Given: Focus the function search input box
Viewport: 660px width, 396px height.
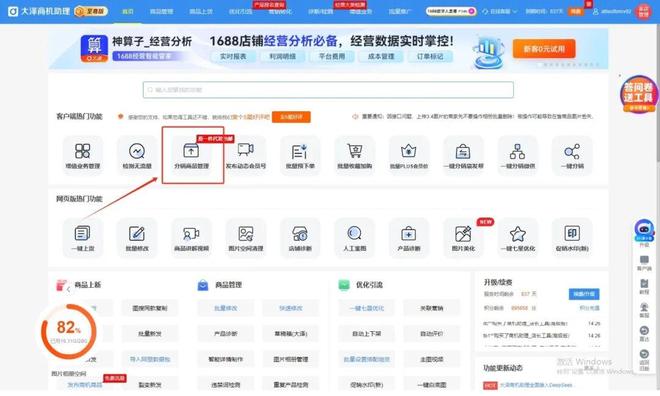Looking at the screenshot, I should 328,90.
